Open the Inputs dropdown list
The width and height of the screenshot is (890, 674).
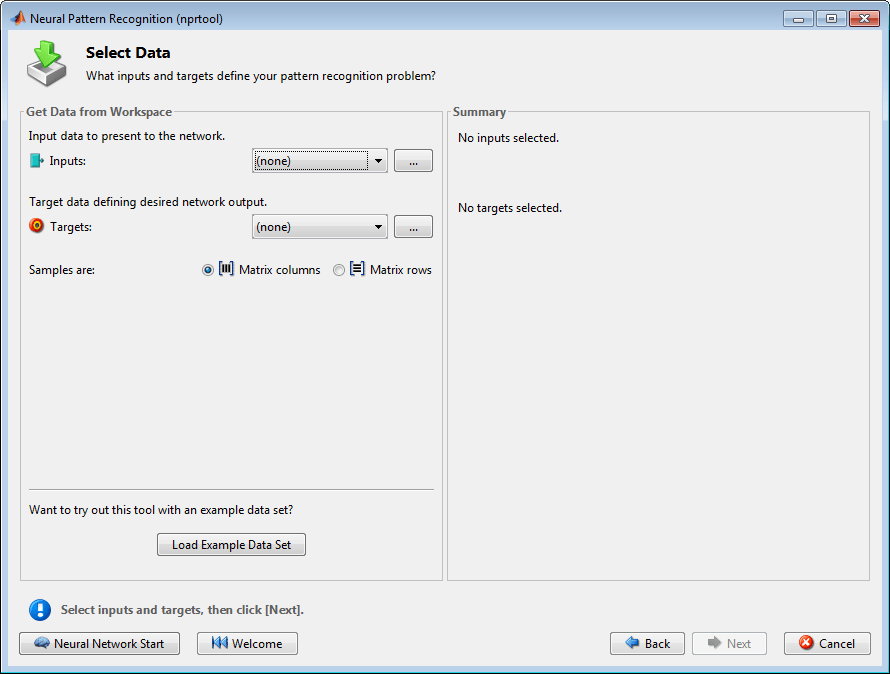tap(320, 161)
